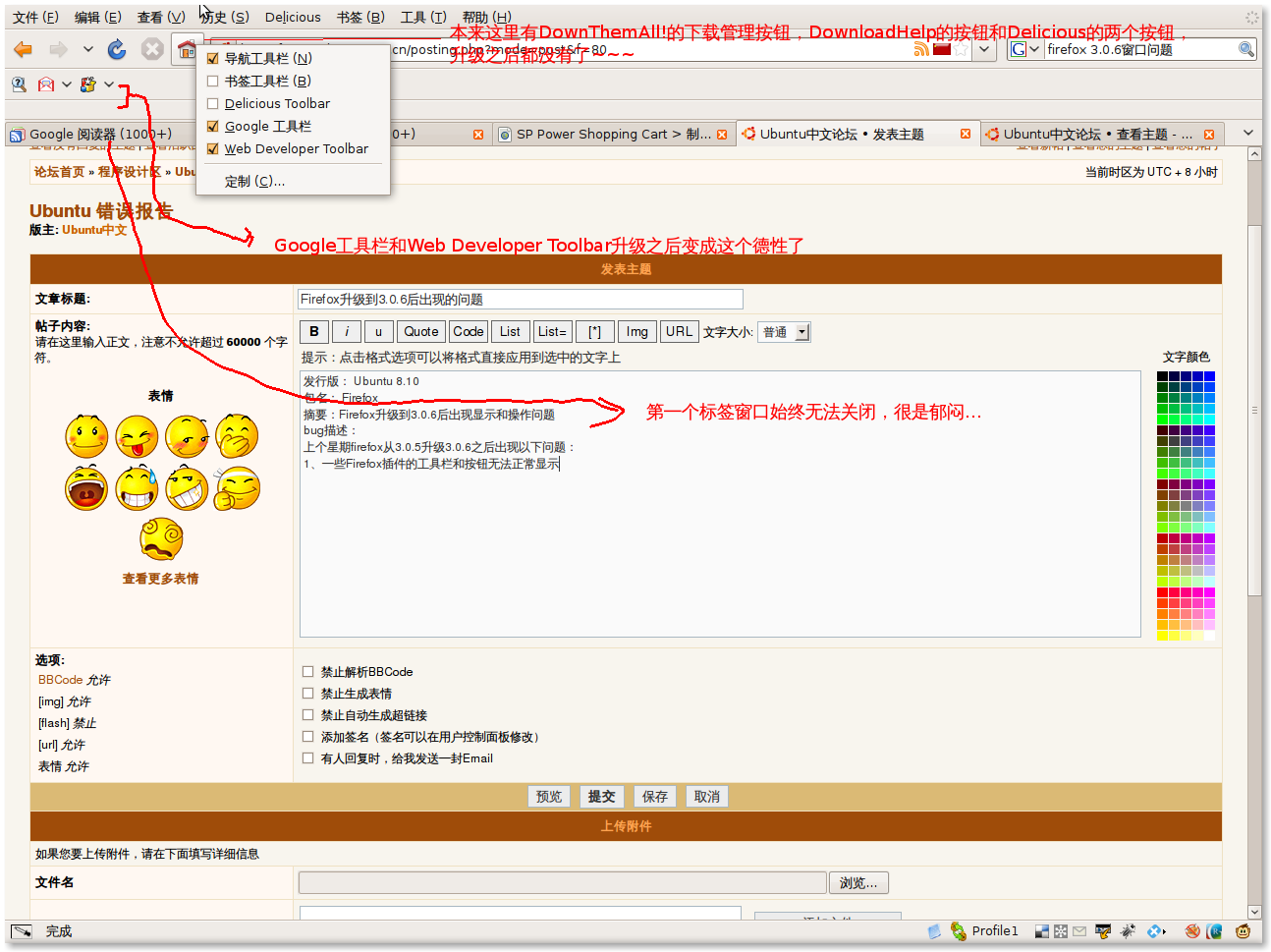Open the 编辑 (E) menu

[98, 17]
